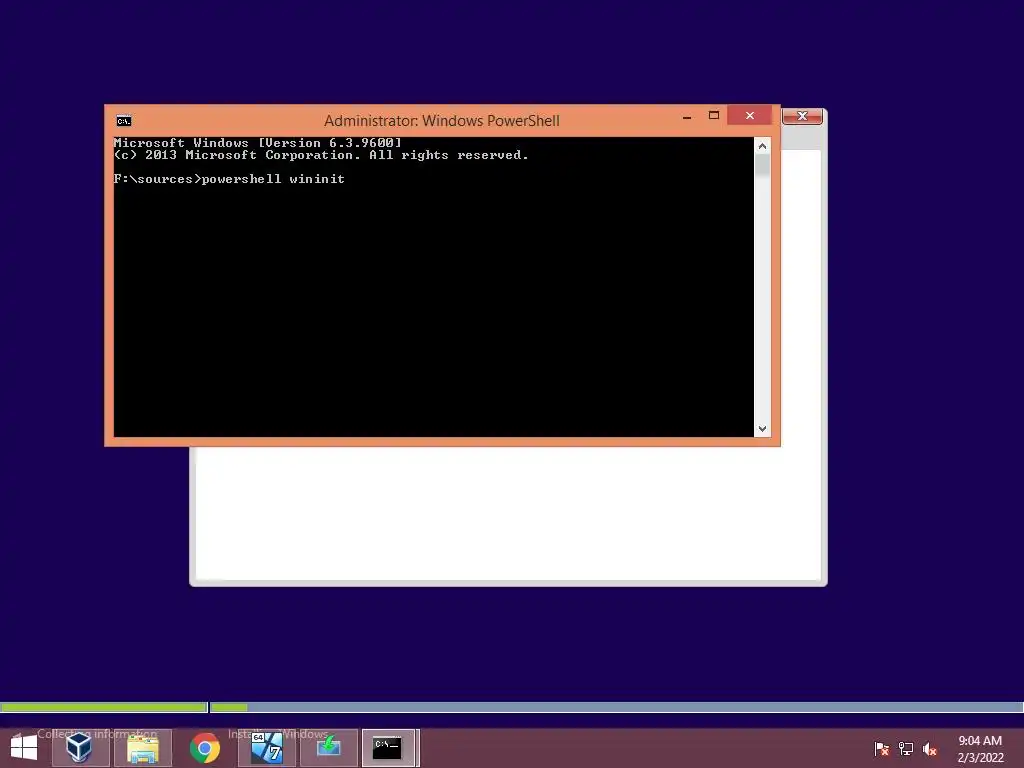Launch Google Chrome from the taskbar

(x=205, y=748)
